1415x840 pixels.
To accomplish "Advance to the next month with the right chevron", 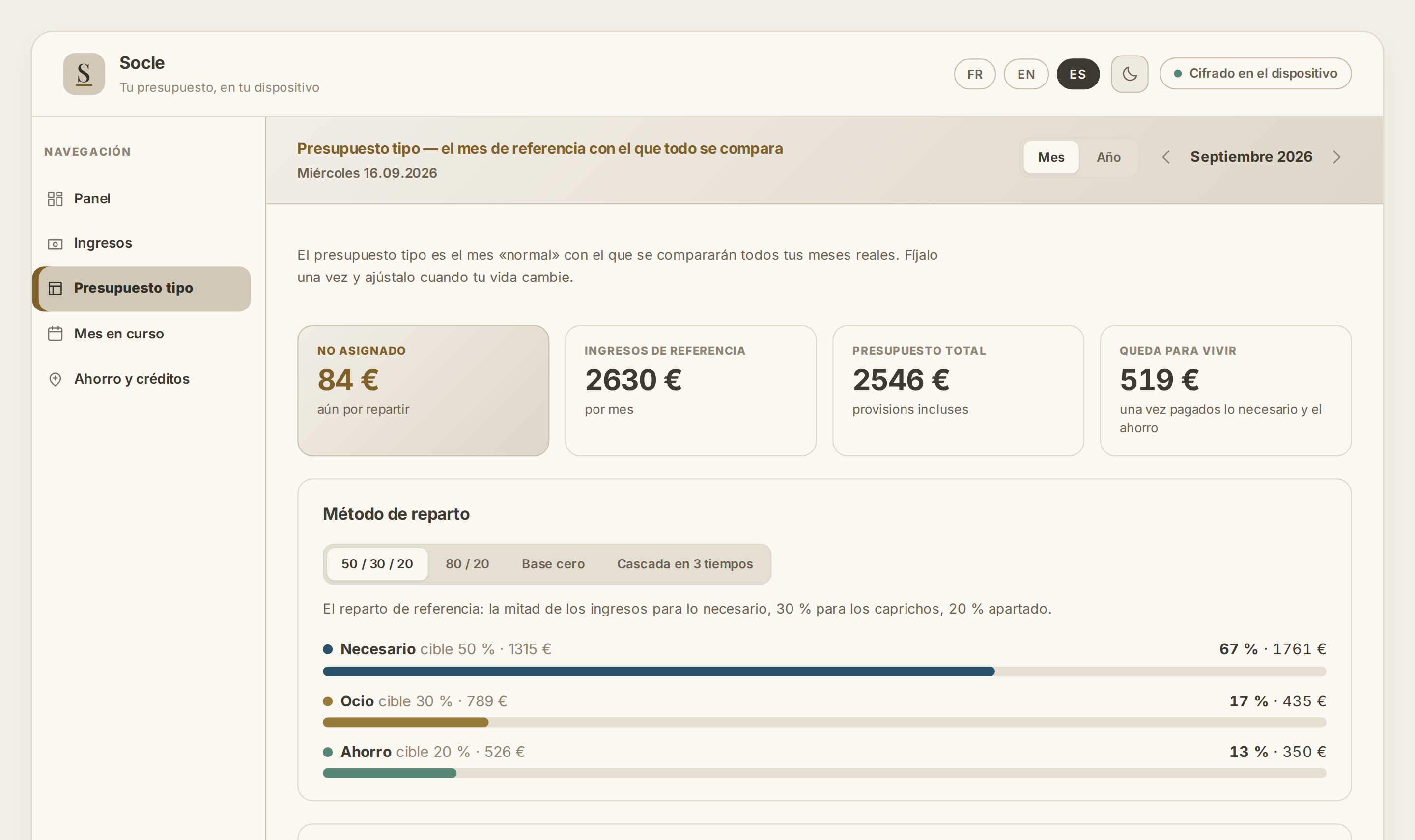I will [1337, 157].
